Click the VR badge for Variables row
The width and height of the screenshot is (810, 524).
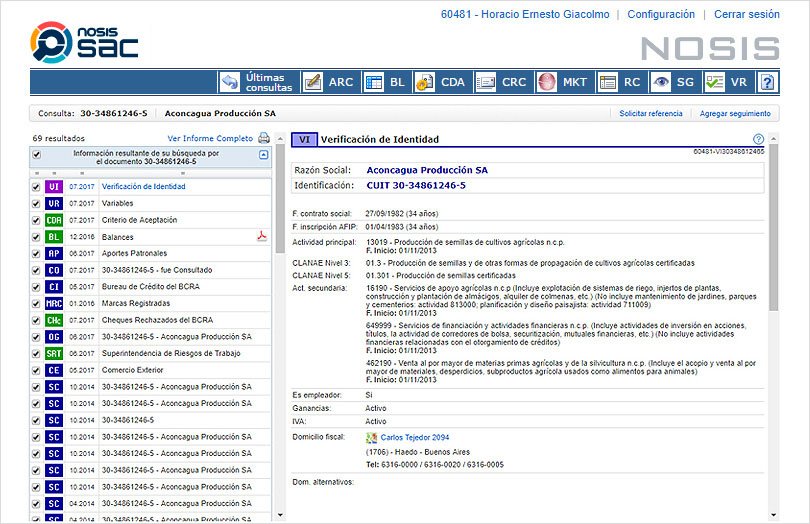[x=54, y=204]
